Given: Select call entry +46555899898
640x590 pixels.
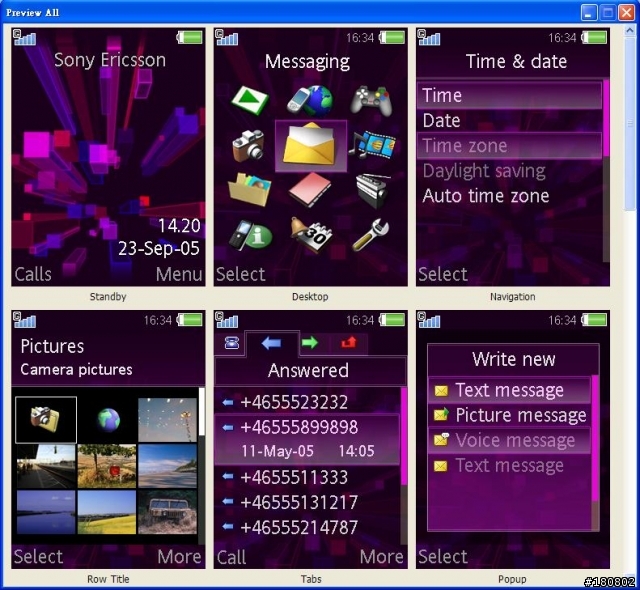Looking at the screenshot, I should pyautogui.click(x=307, y=439).
